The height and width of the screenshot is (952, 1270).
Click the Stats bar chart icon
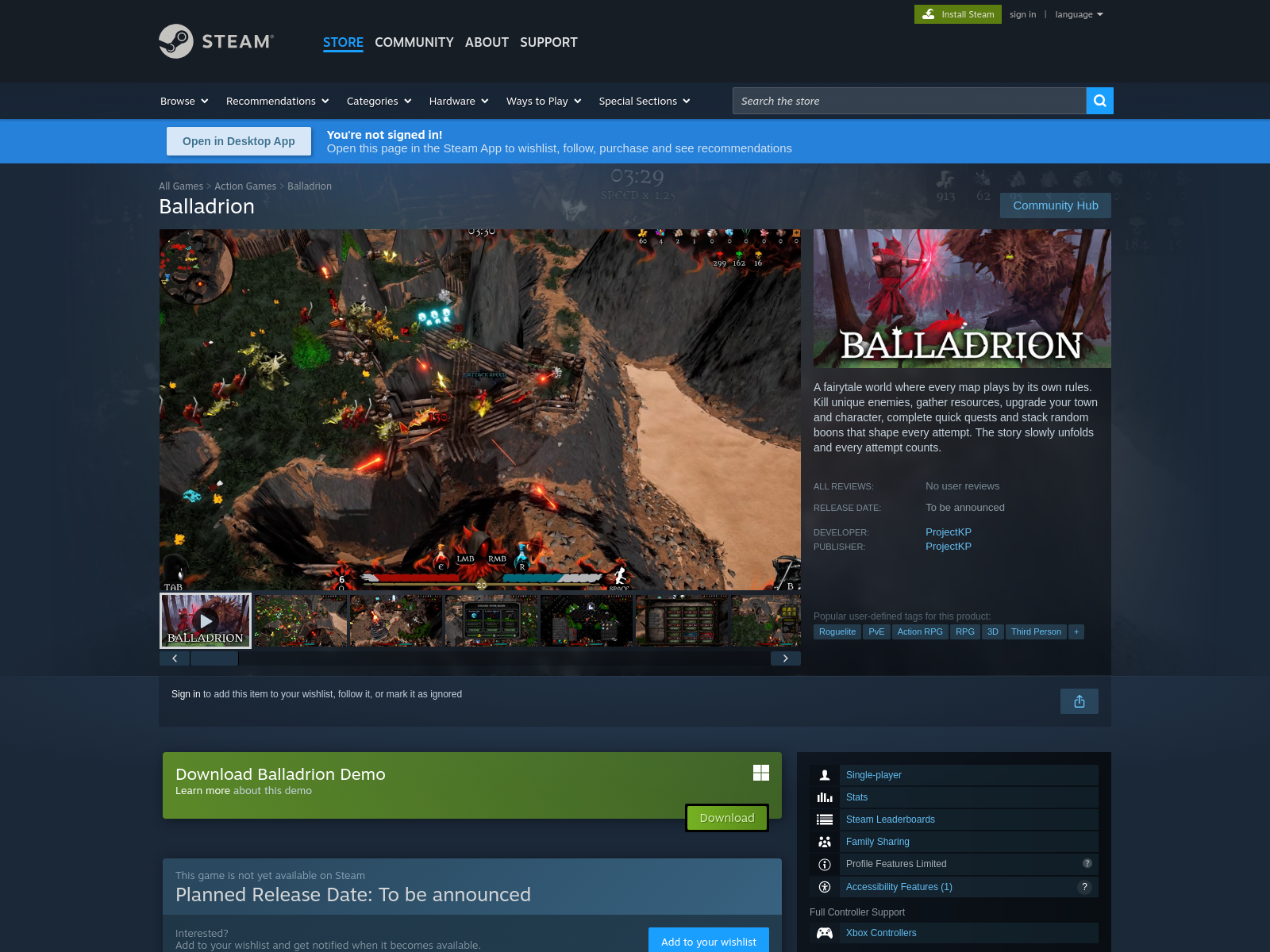[825, 797]
